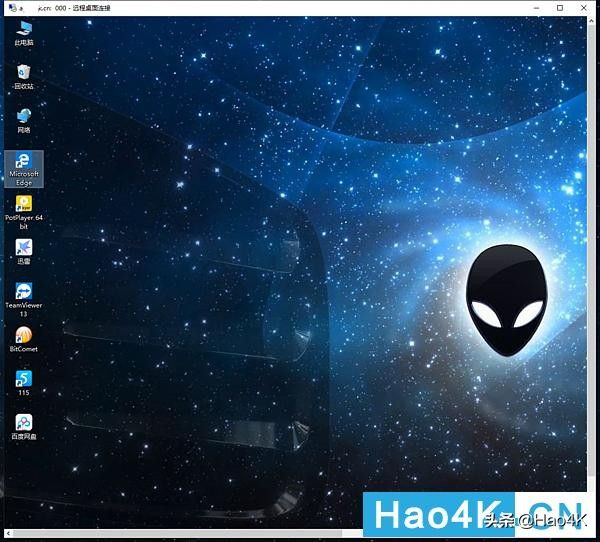Select the Microsoft Edge shortcut
The height and width of the screenshot is (542, 600).
coord(24,169)
